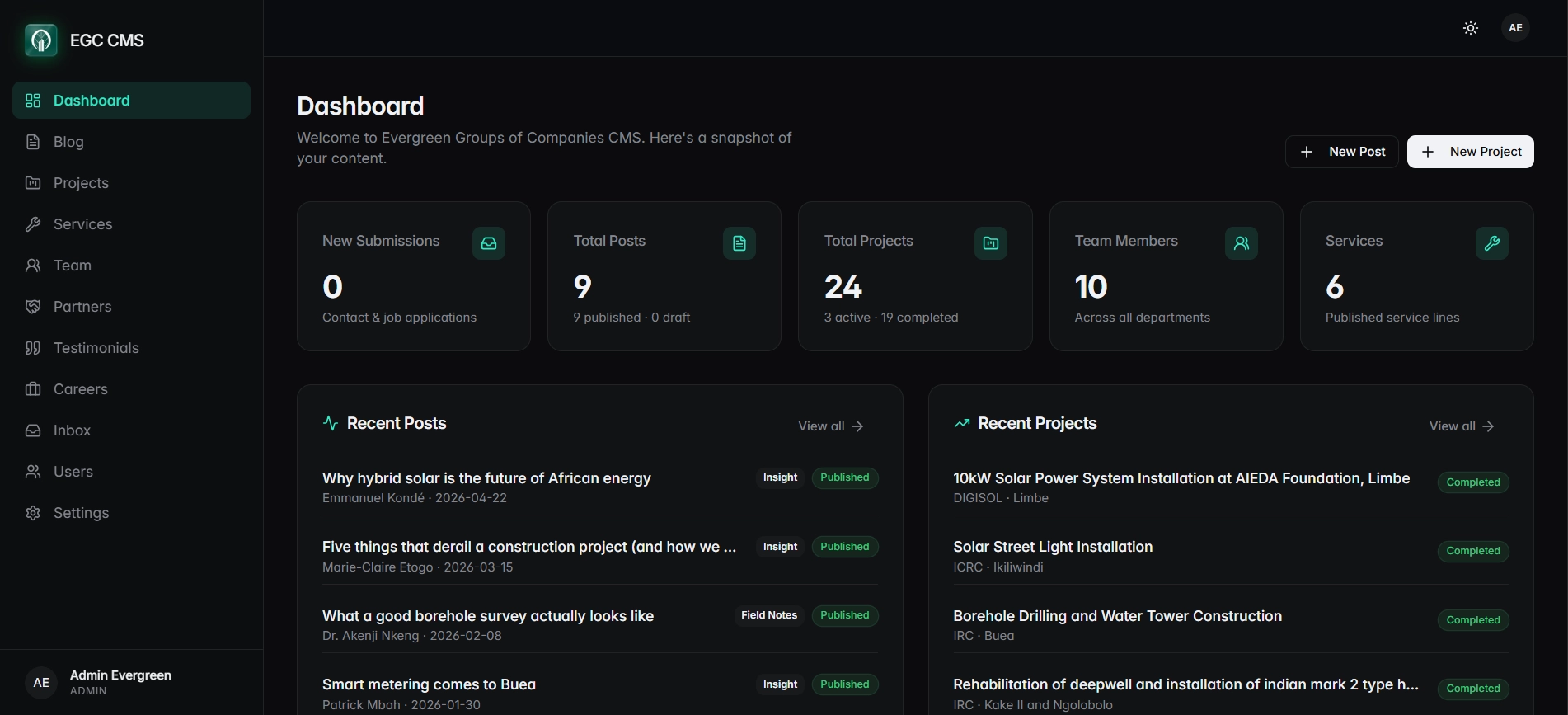The image size is (1568, 715).
Task: Open 'Borehole Drilling and Water Tower Construction' project
Action: (1117, 616)
